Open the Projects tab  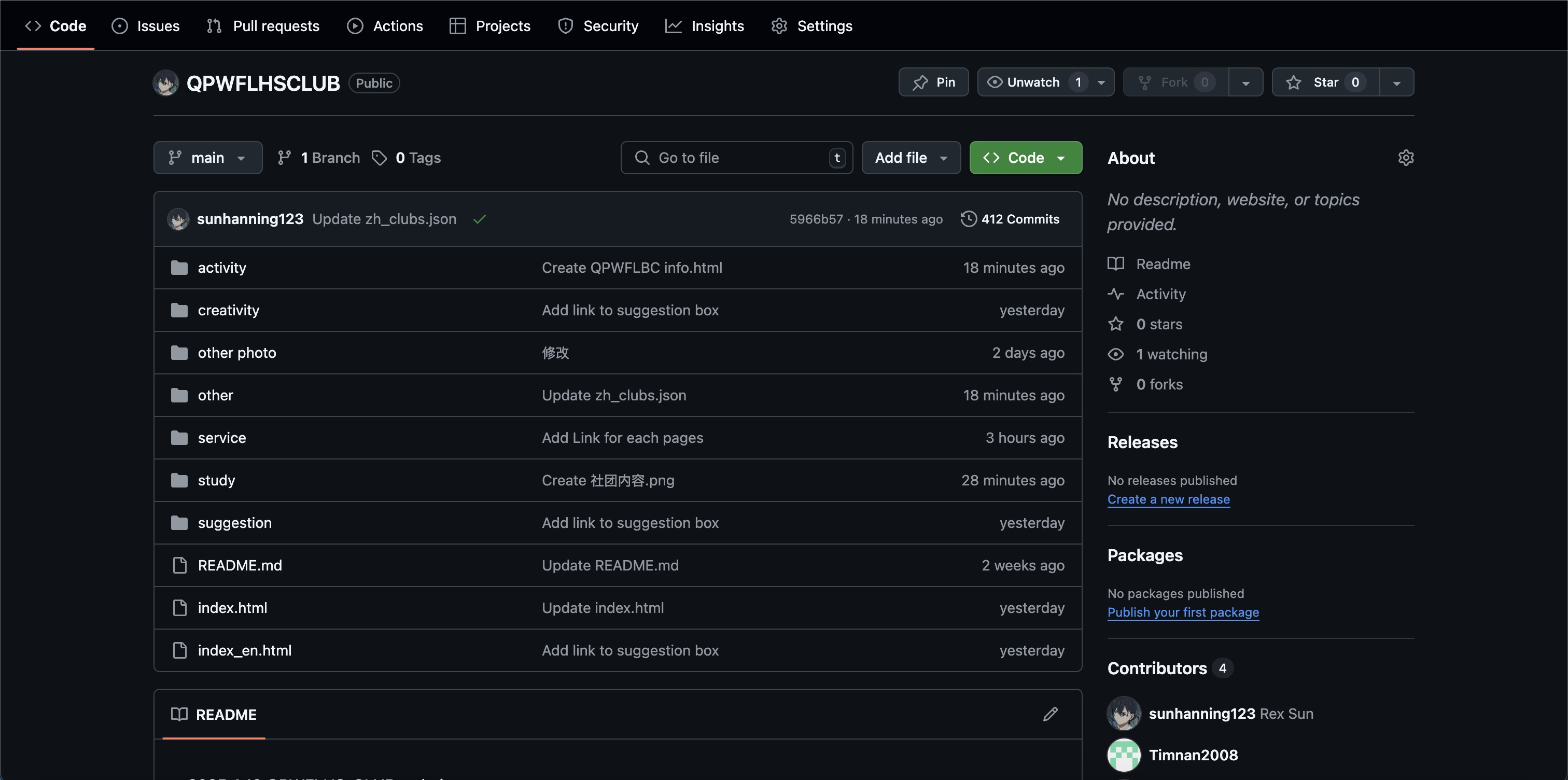[x=490, y=25]
